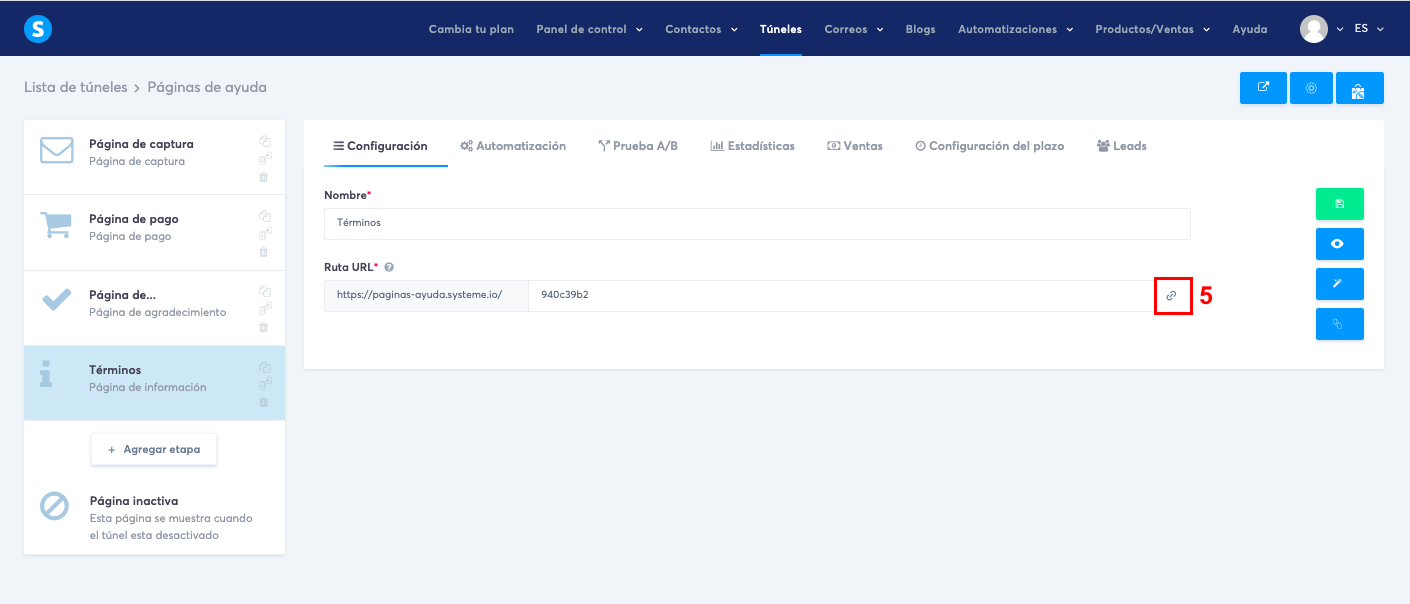Viewport: 1410px width, 604px height.
Task: Open the funnel in a new tab icon
Action: click(x=1263, y=88)
